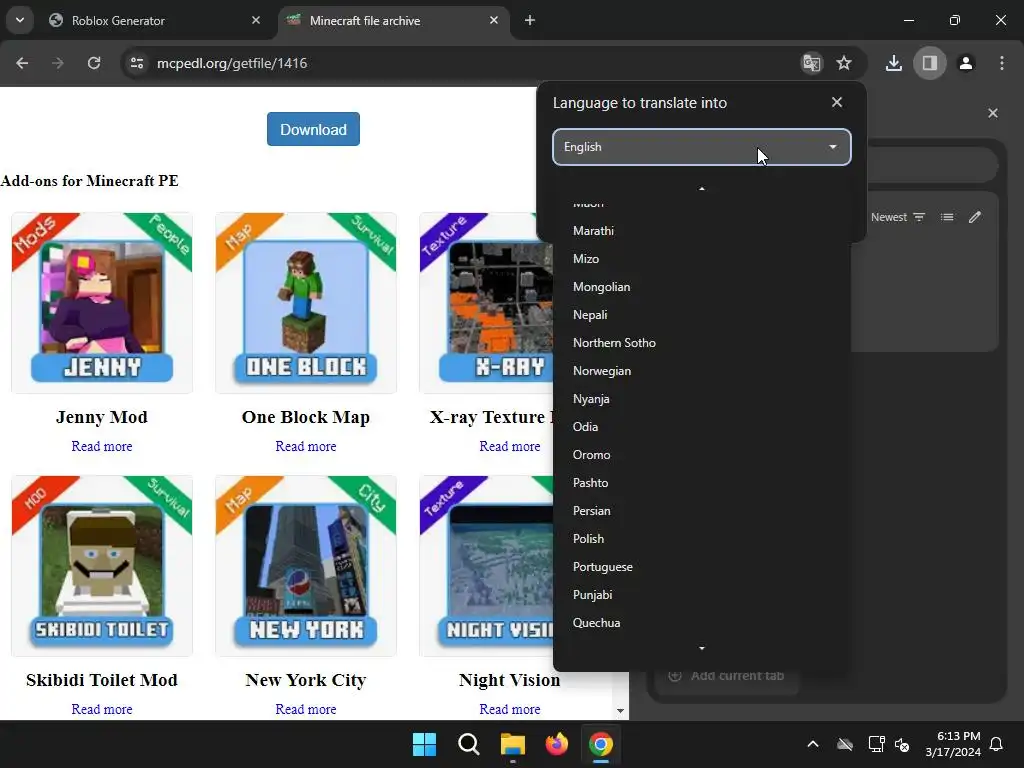Image resolution: width=1024 pixels, height=768 pixels.
Task: Pick Polish in the dropdown list
Action: click(701, 539)
